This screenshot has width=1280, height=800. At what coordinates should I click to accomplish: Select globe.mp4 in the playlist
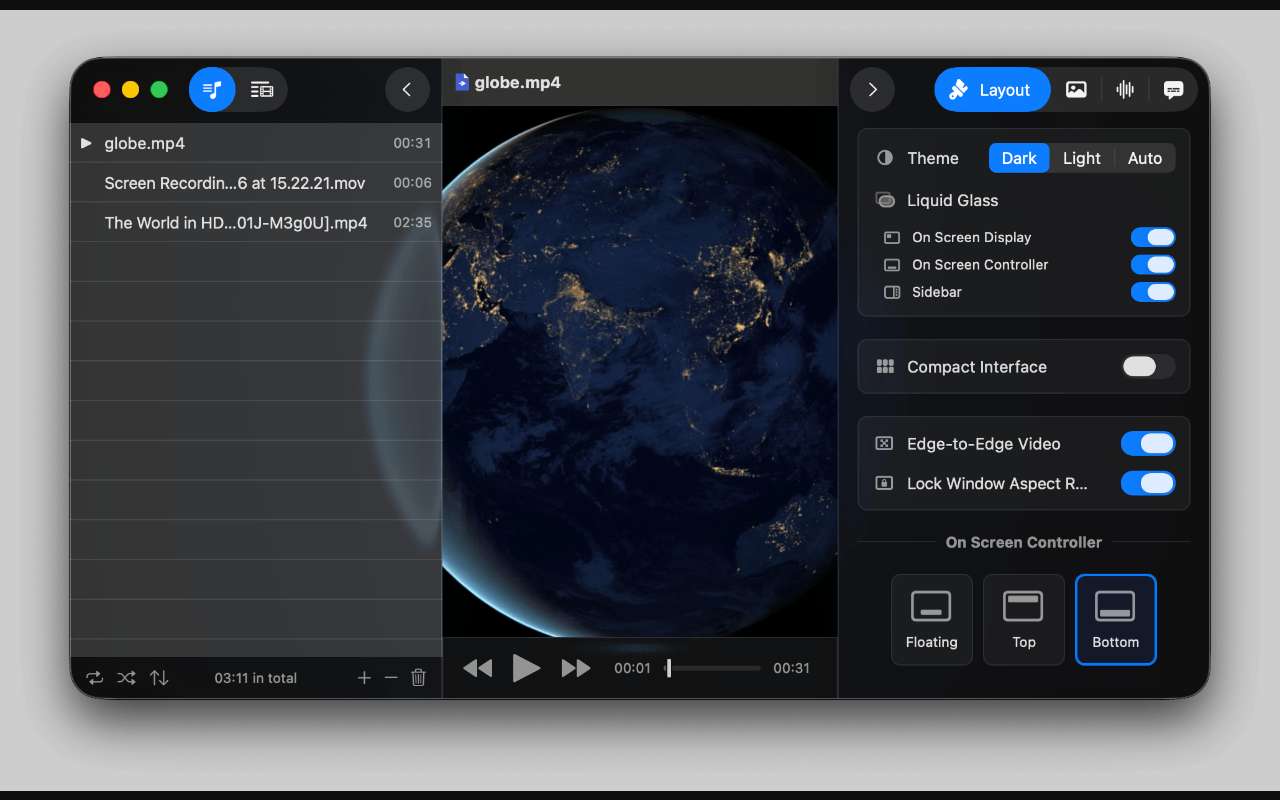pos(256,143)
